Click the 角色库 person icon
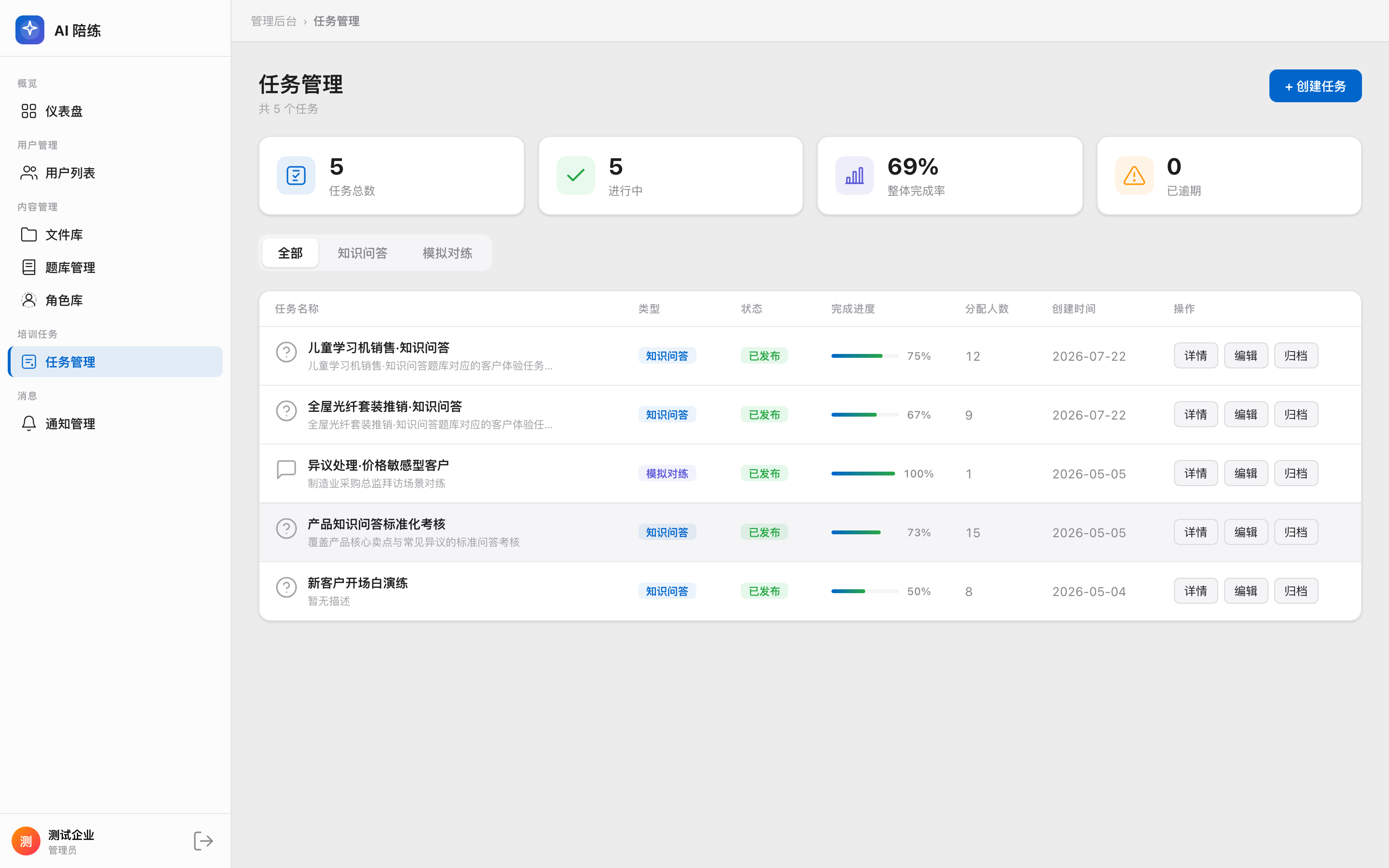1389x868 pixels. tap(29, 299)
